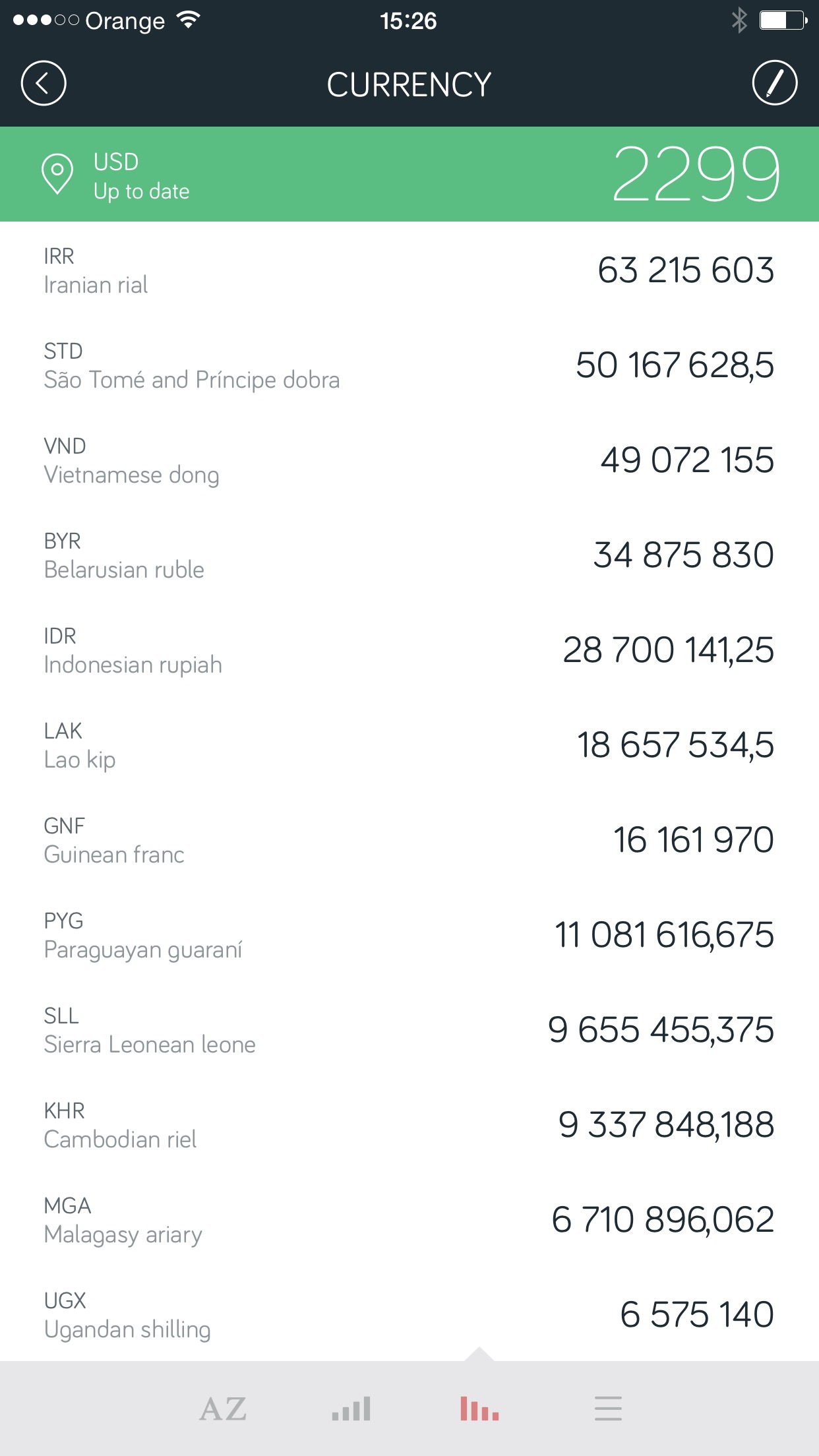Tap the Bluetooth status icon
819x1456 pixels.
(x=739, y=20)
